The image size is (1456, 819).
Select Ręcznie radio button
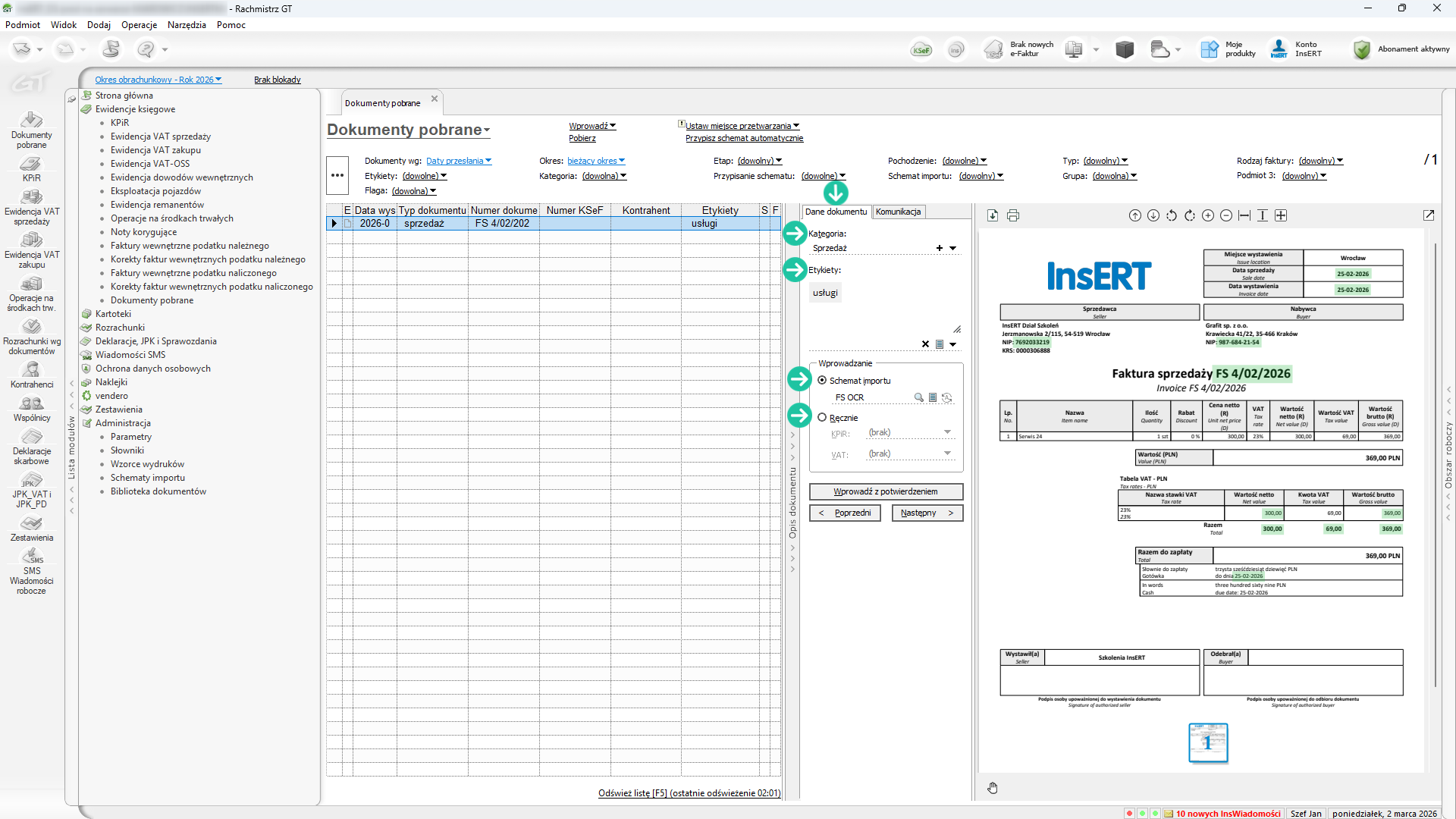click(822, 418)
